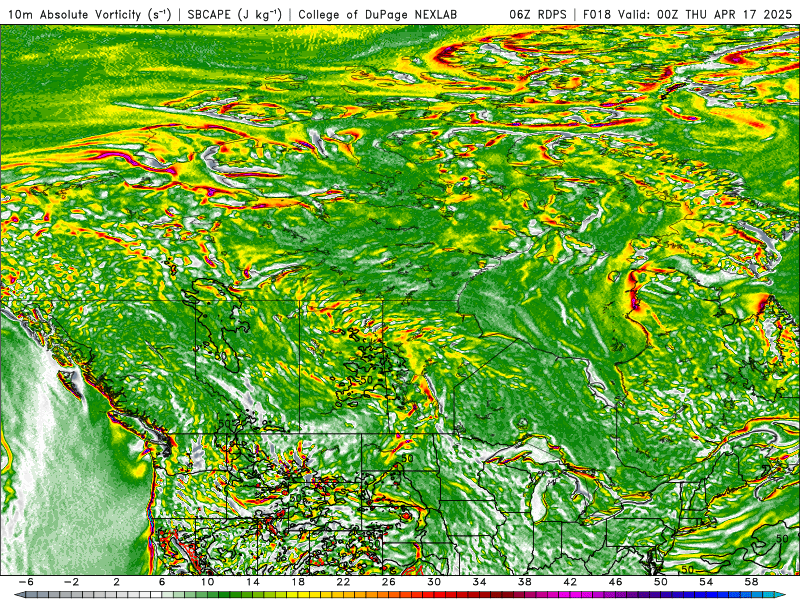
Task: Select the "22" legend value
Action: pos(343,582)
